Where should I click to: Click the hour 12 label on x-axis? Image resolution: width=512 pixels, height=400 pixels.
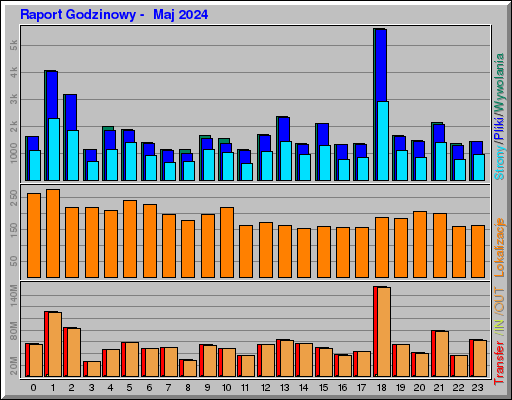click(x=265, y=388)
